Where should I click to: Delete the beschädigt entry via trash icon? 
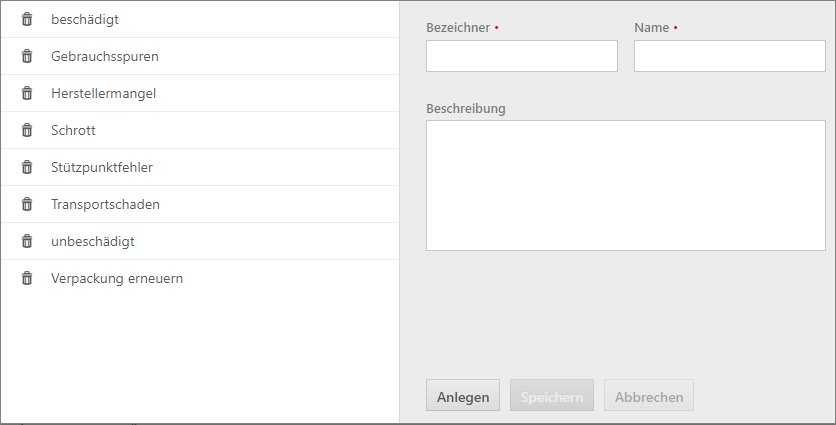[x=27, y=19]
